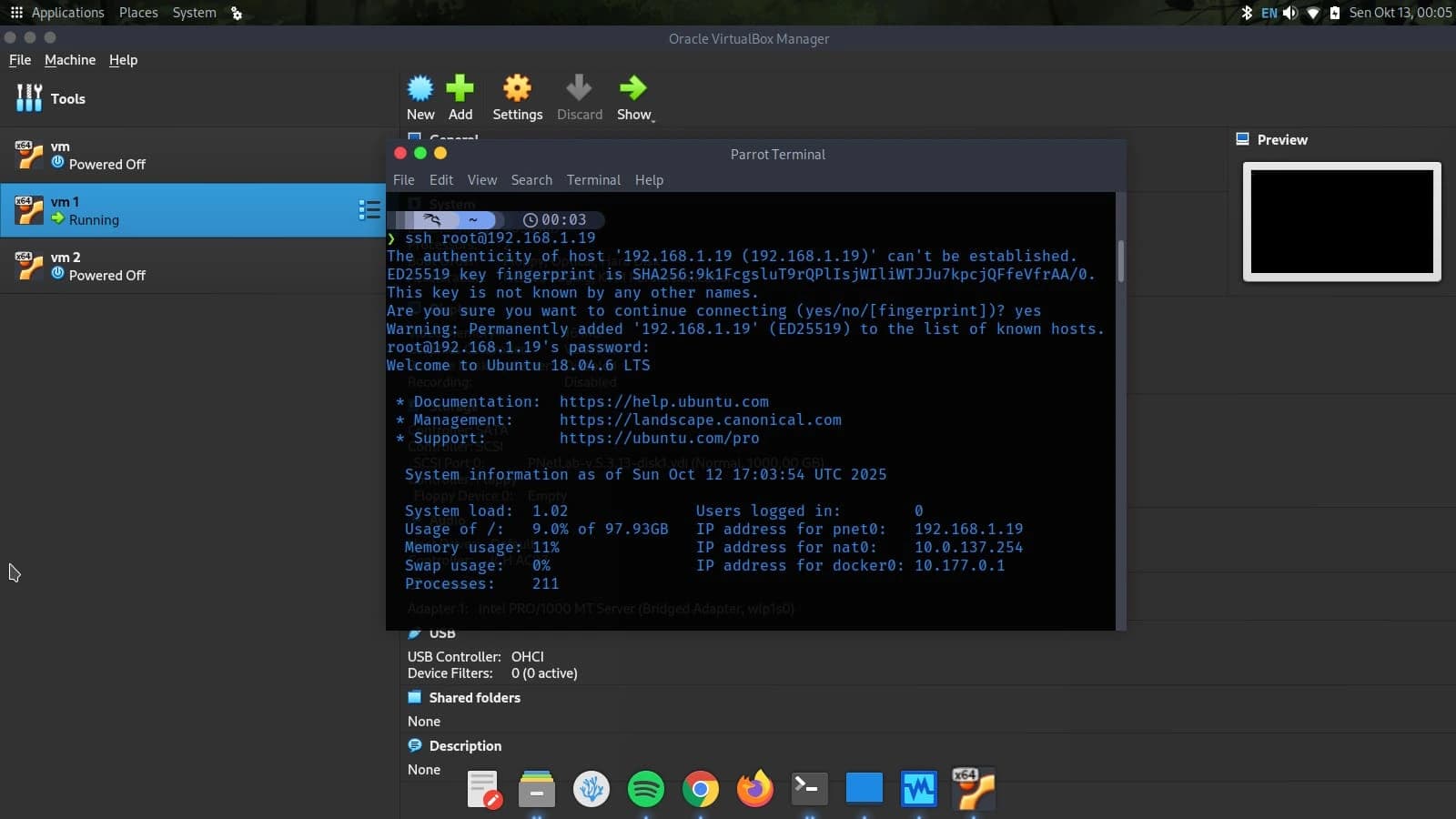The width and height of the screenshot is (1456, 819).
Task: Click the Discard toolbar icon
Action: 579,96
